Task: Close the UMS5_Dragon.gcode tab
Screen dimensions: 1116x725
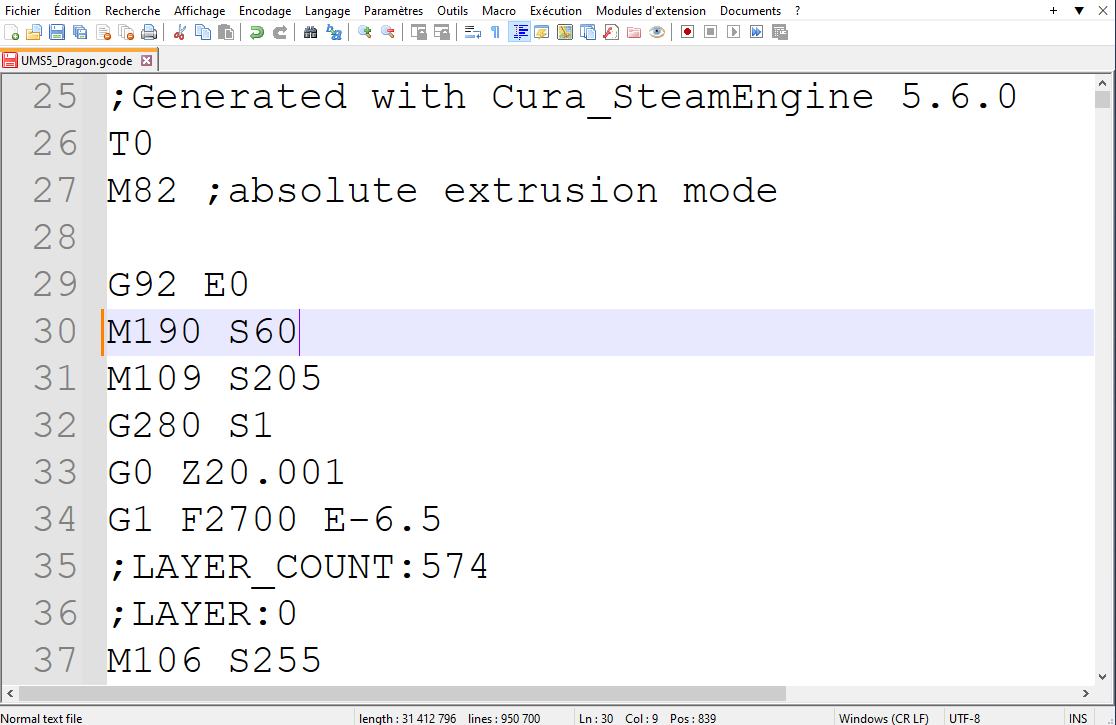Action: pyautogui.click(x=147, y=60)
